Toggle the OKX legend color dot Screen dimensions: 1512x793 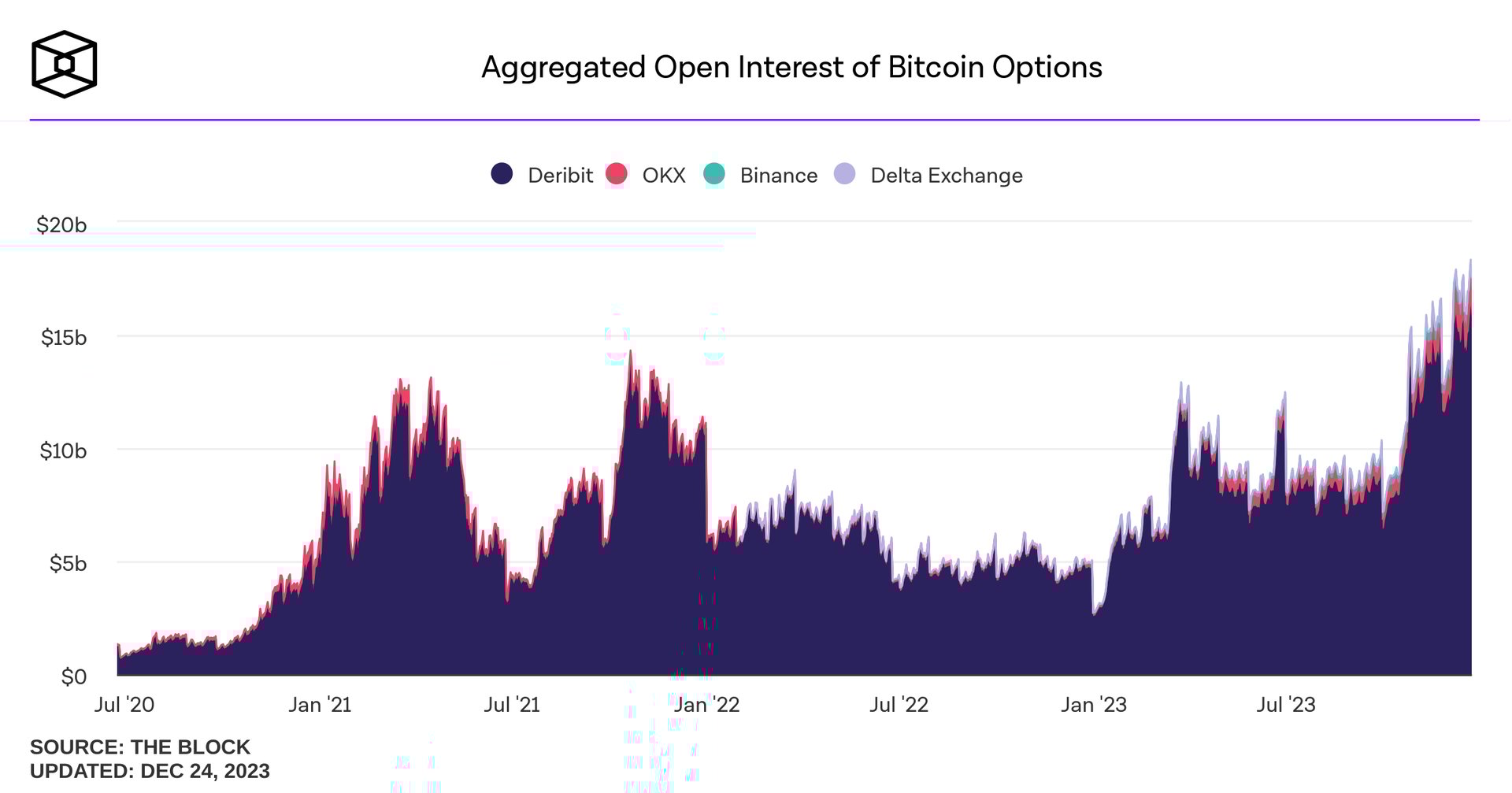[x=617, y=174]
